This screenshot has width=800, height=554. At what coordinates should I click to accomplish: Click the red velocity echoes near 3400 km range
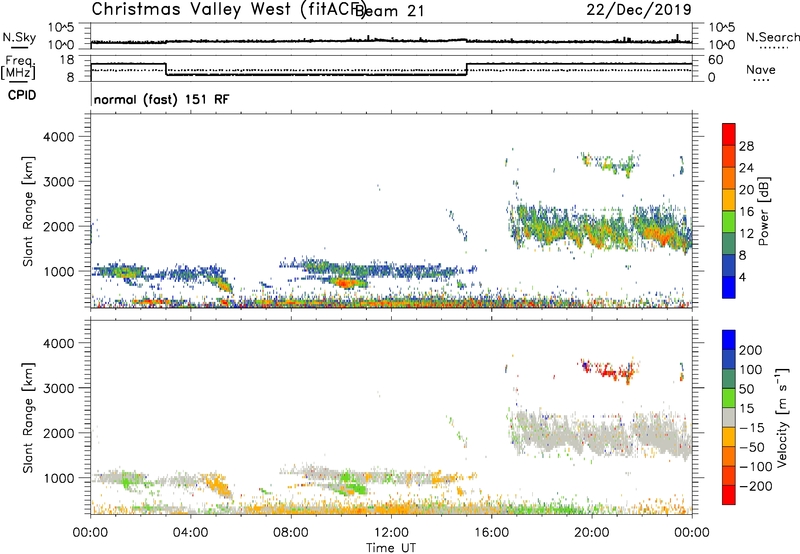[x=608, y=369]
